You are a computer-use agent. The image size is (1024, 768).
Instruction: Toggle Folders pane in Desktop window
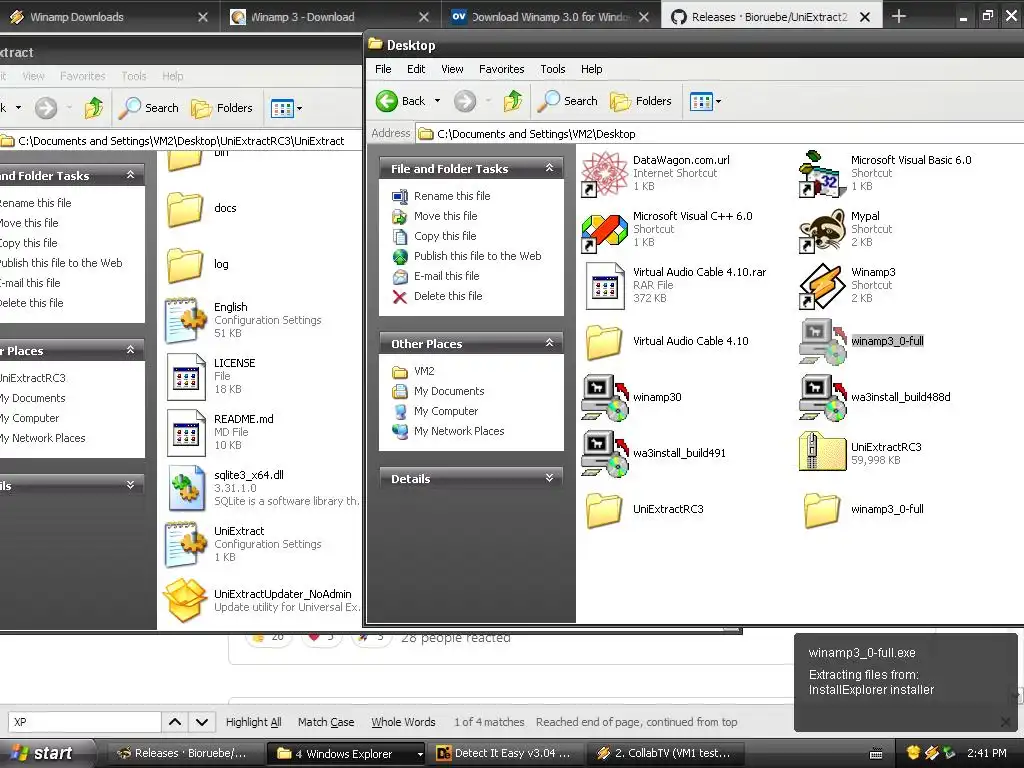tap(641, 101)
